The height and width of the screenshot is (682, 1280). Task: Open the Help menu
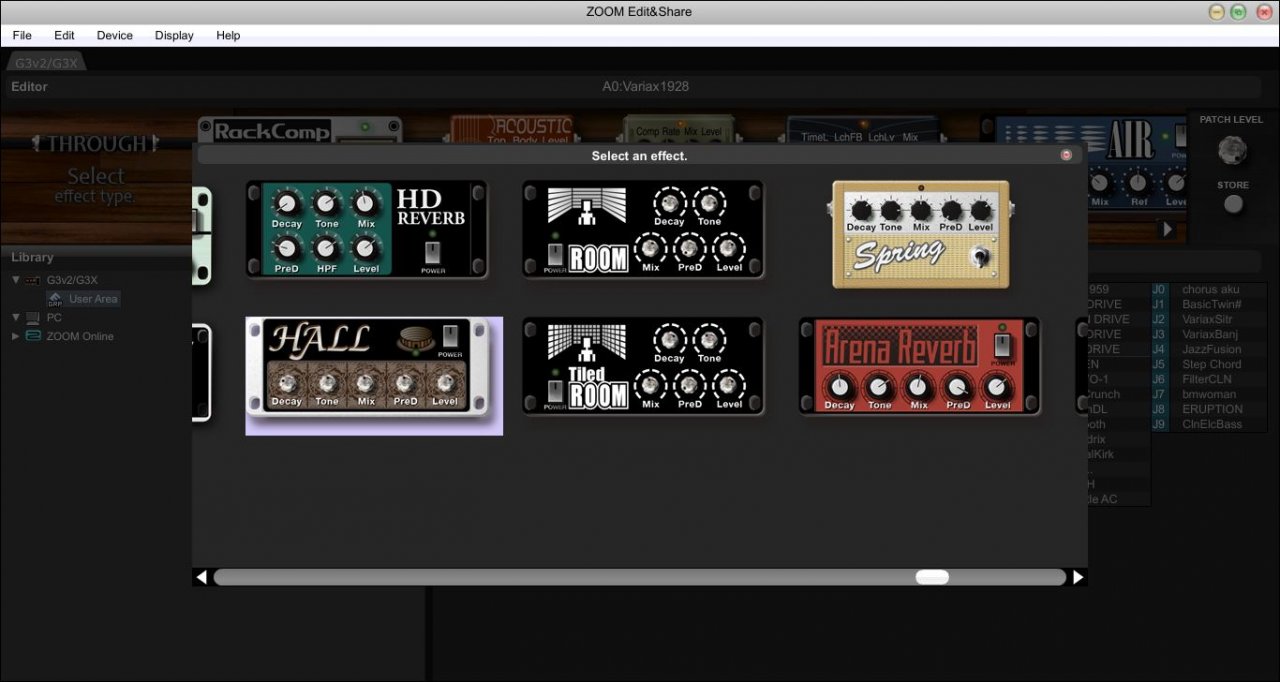(228, 35)
